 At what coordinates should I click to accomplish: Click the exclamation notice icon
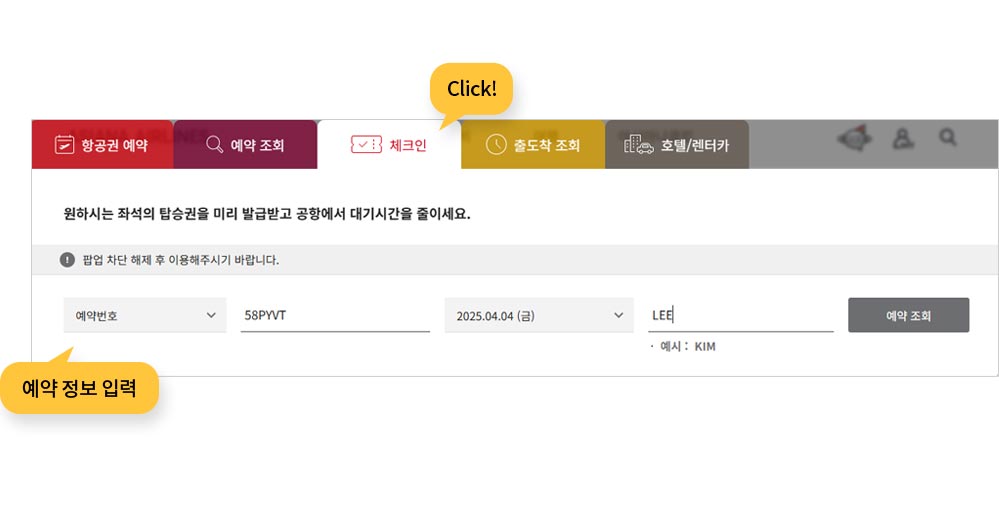click(68, 259)
